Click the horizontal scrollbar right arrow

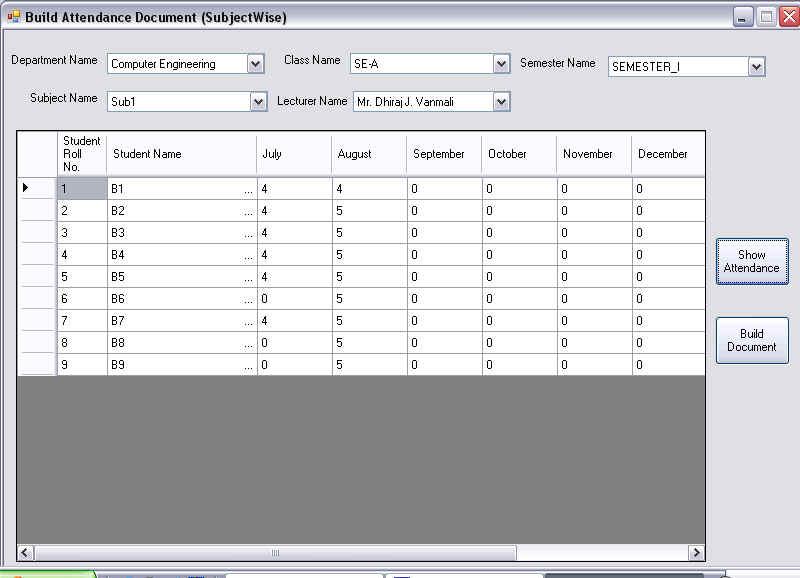click(x=696, y=552)
